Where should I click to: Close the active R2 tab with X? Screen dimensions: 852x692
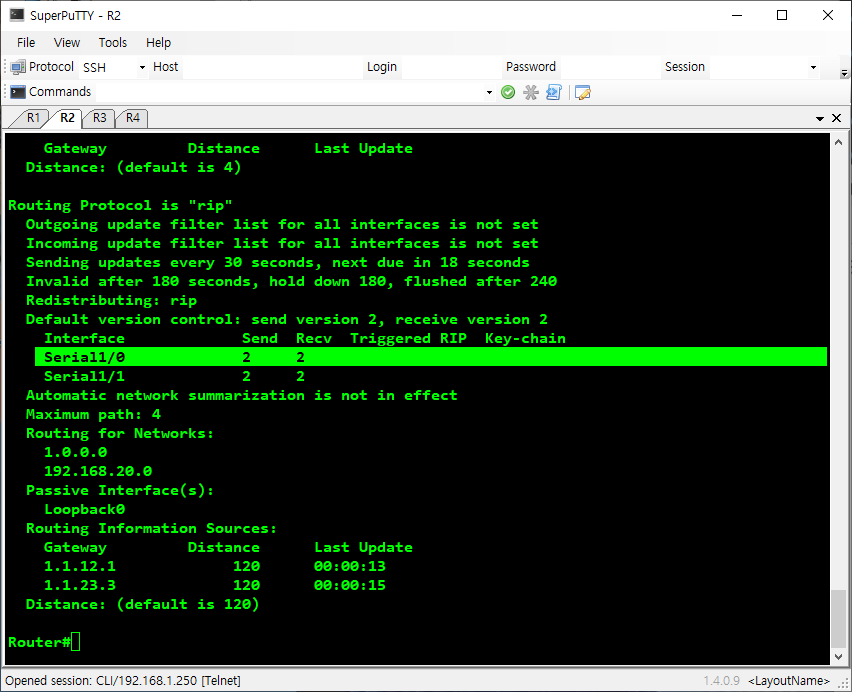(837, 118)
